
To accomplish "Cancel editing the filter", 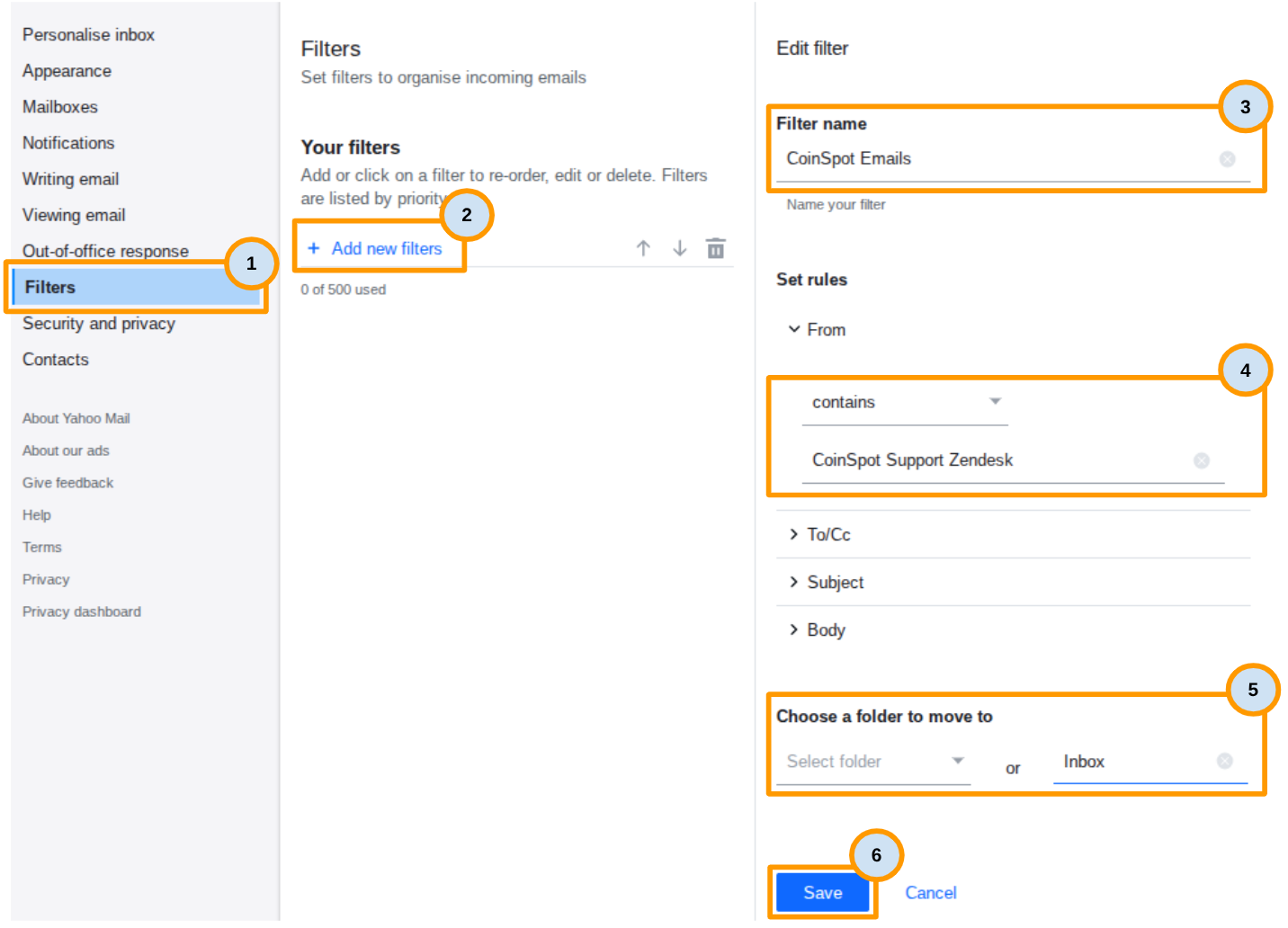I will coord(930,893).
